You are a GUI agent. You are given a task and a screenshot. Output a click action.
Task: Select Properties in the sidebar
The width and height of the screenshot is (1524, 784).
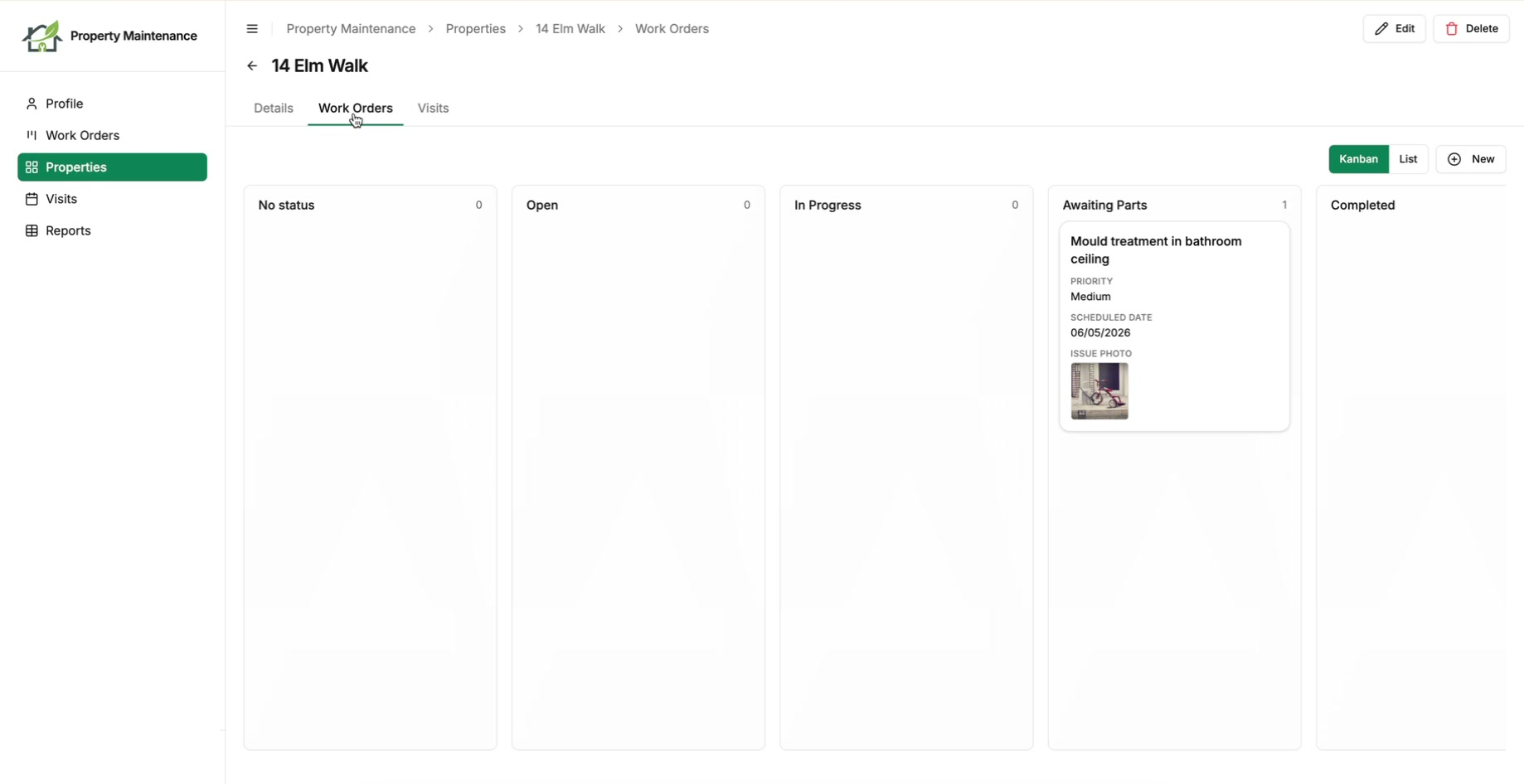[x=113, y=167]
